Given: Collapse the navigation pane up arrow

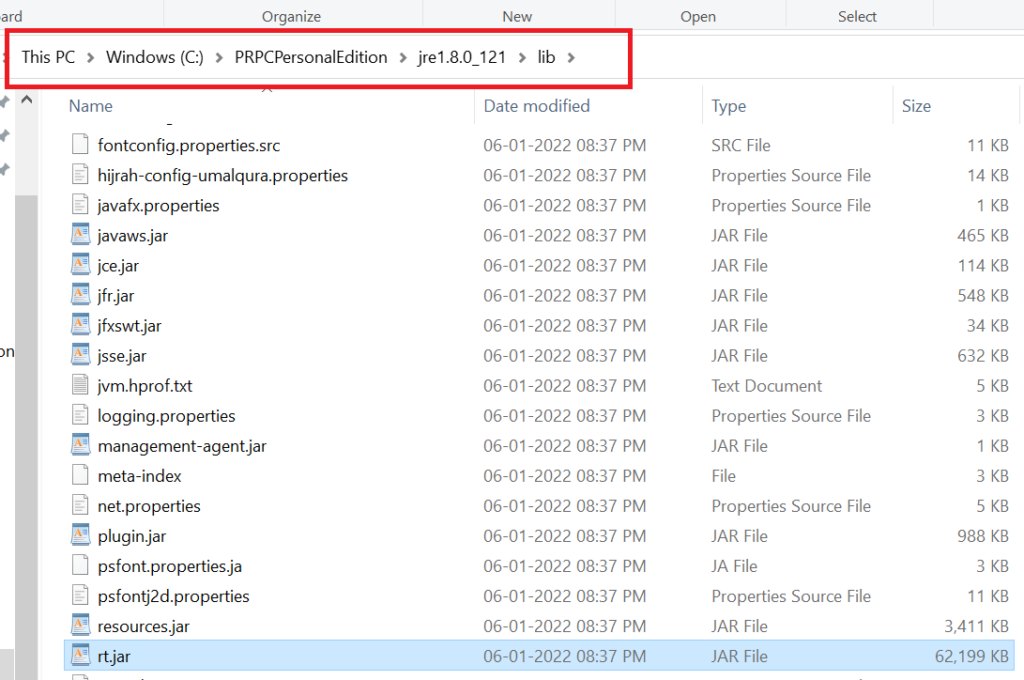Looking at the screenshot, I should point(27,100).
